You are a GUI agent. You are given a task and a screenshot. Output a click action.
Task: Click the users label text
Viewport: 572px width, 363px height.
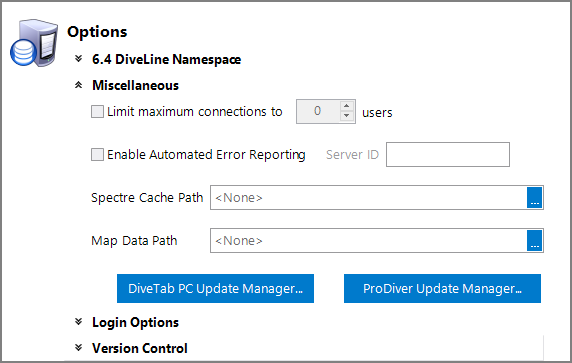pyautogui.click(x=377, y=113)
